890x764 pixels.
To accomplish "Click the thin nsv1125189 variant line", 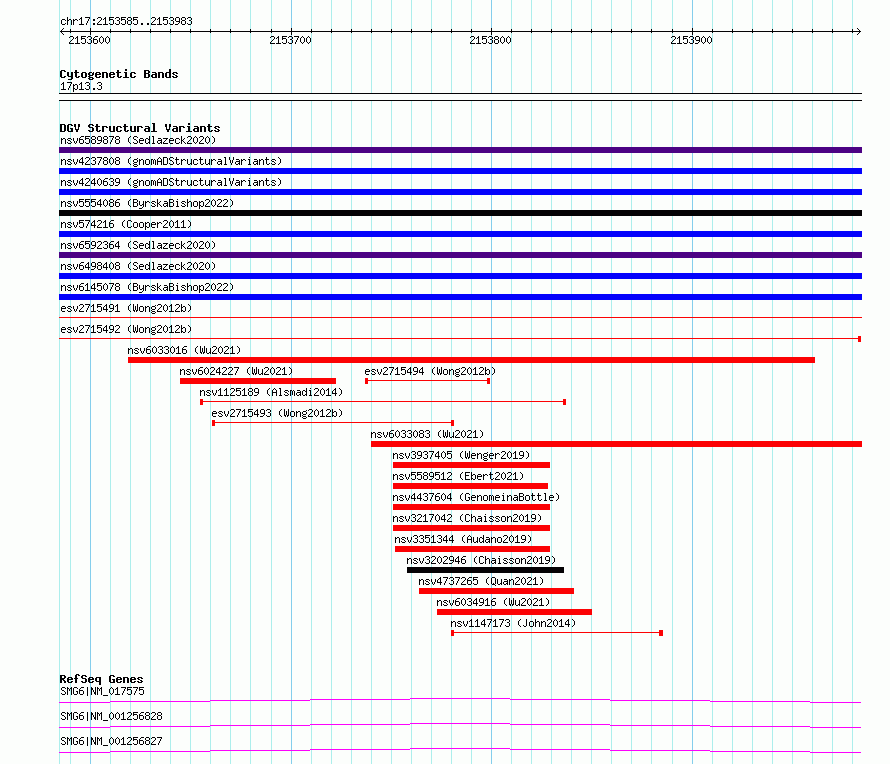I will [383, 402].
